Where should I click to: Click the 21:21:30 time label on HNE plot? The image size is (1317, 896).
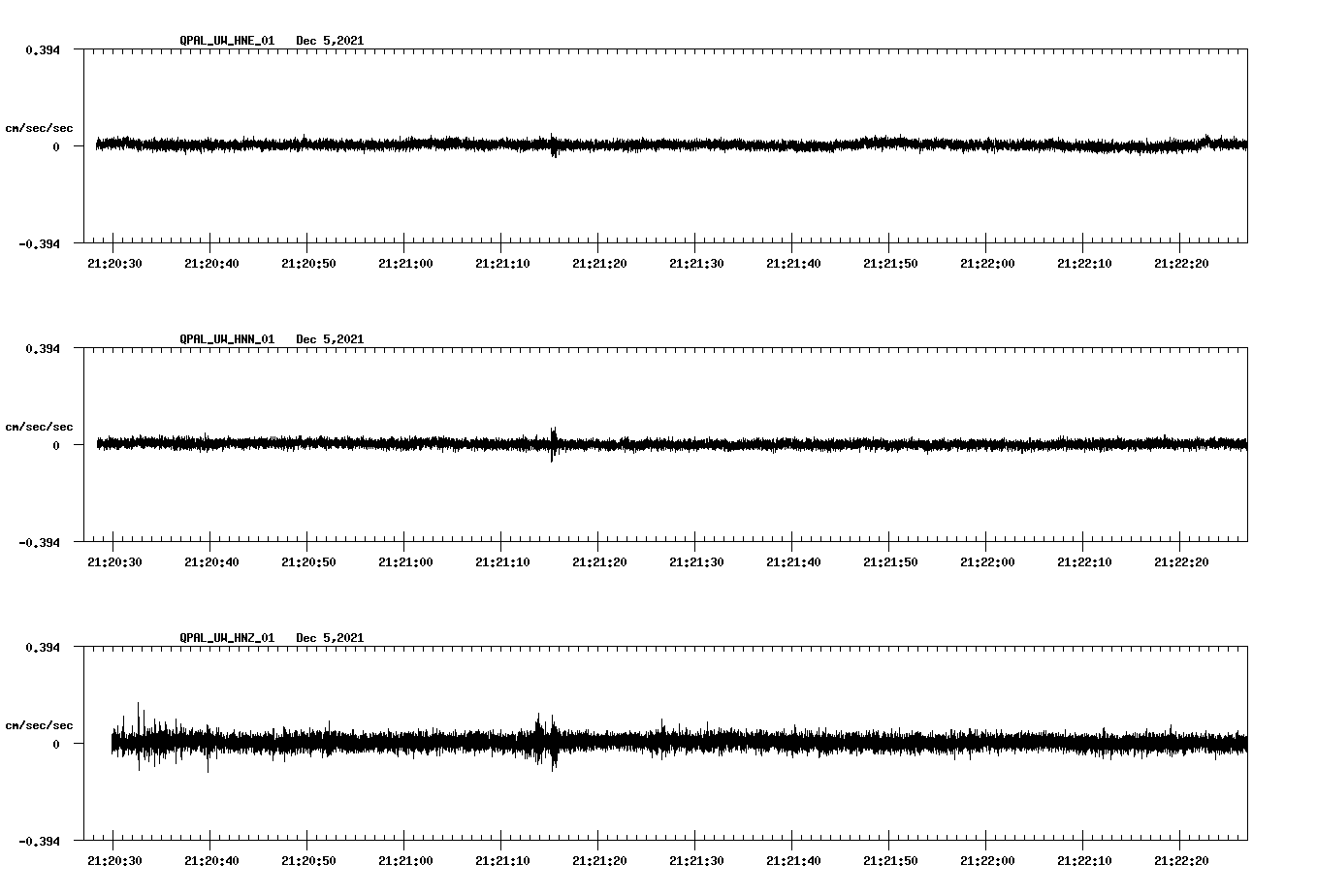pyautogui.click(x=696, y=264)
